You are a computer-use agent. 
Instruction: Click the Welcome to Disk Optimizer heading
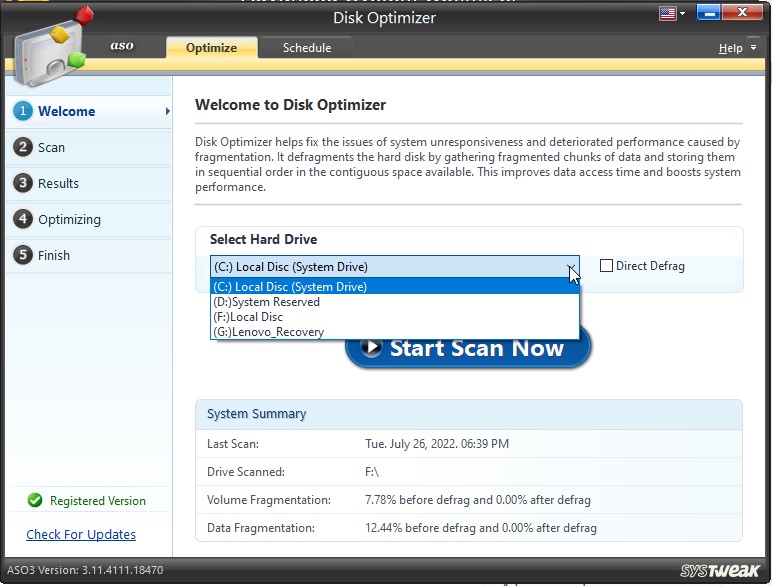click(290, 105)
